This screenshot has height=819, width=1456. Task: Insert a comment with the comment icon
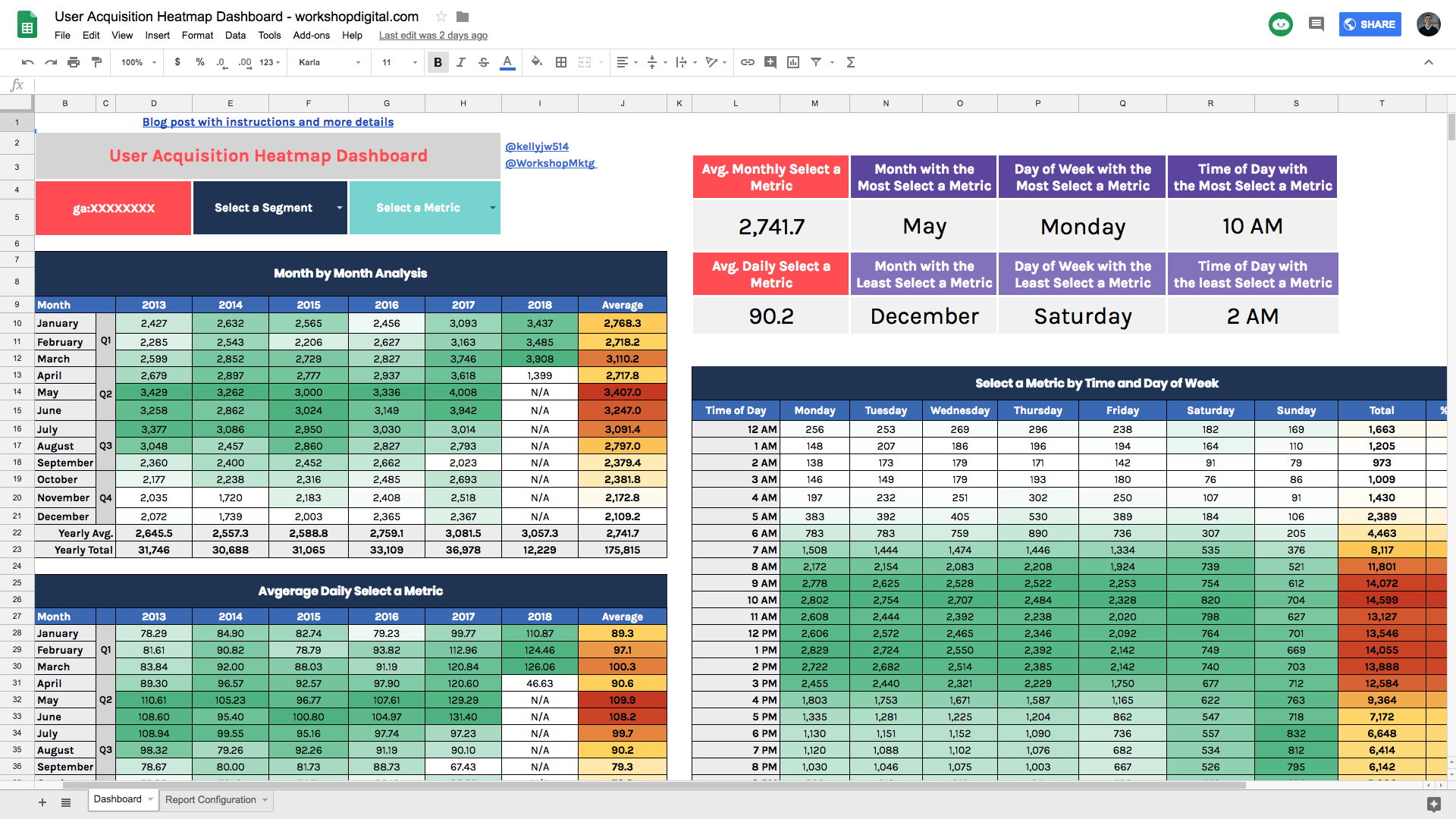coord(770,62)
